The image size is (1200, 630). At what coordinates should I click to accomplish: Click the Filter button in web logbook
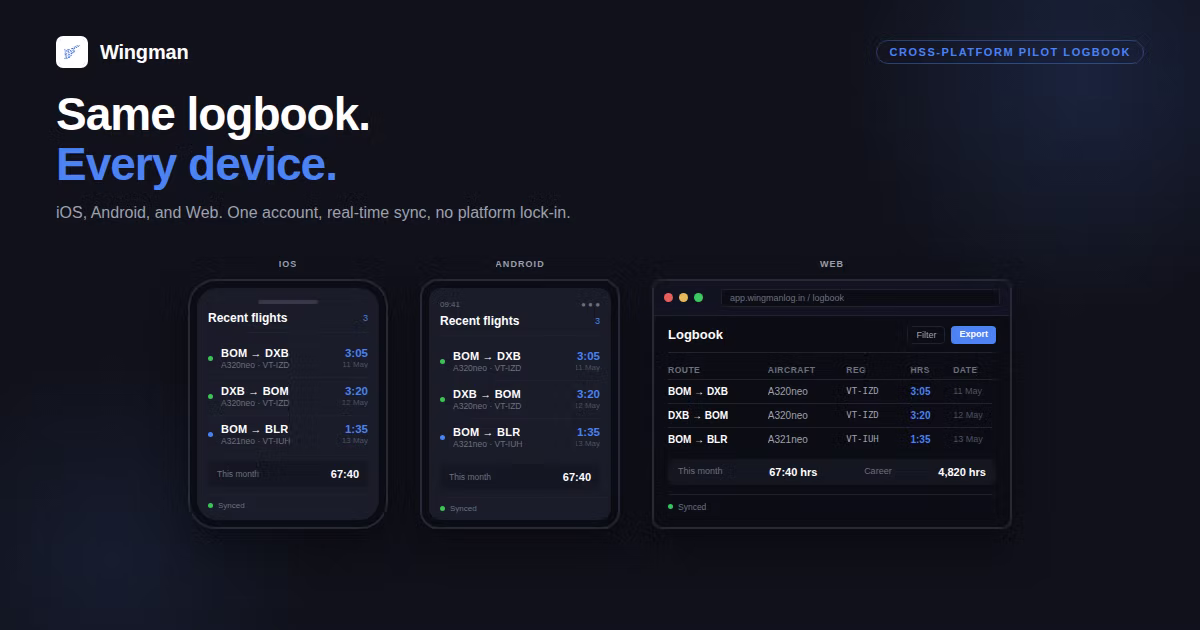tap(926, 335)
